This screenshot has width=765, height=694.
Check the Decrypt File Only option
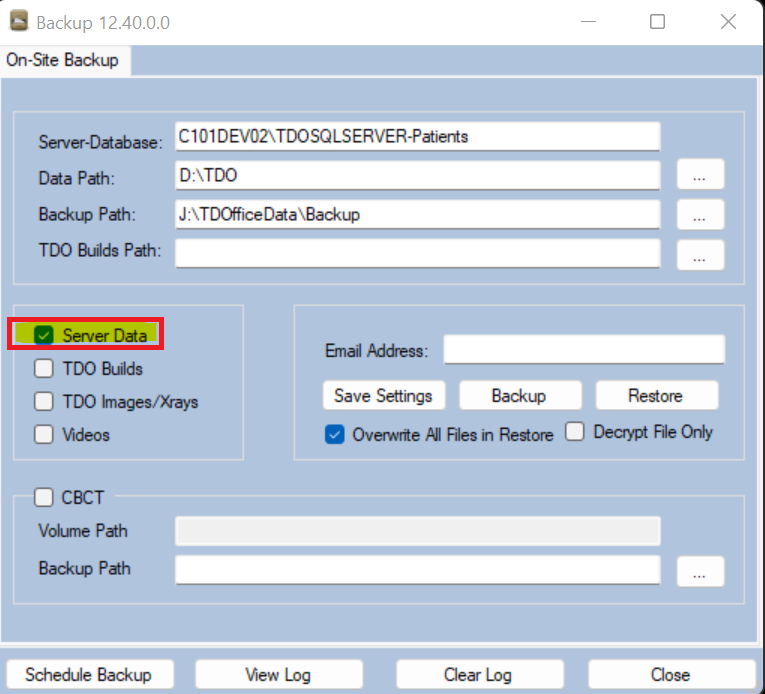point(575,433)
